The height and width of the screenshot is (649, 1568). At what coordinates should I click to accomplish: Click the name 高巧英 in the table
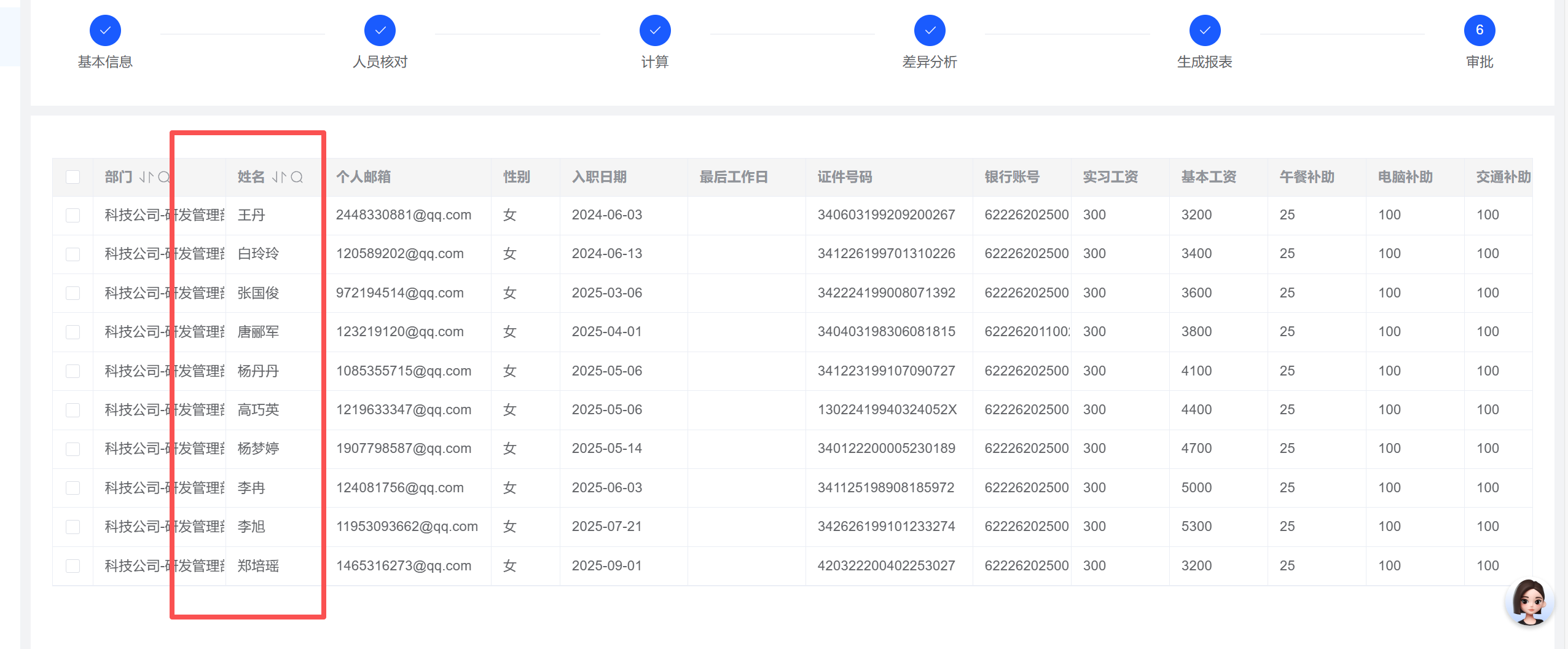click(259, 410)
